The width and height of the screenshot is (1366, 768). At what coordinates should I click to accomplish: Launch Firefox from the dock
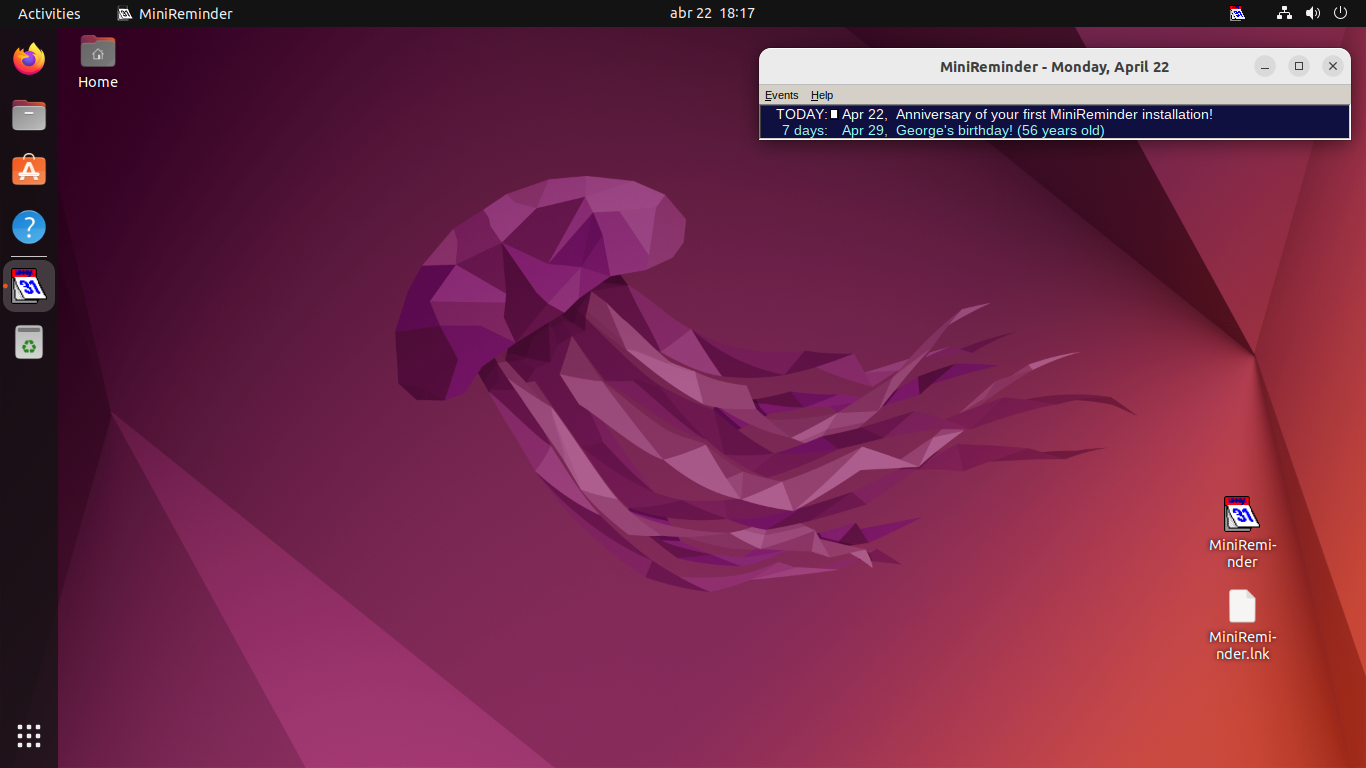(29, 59)
